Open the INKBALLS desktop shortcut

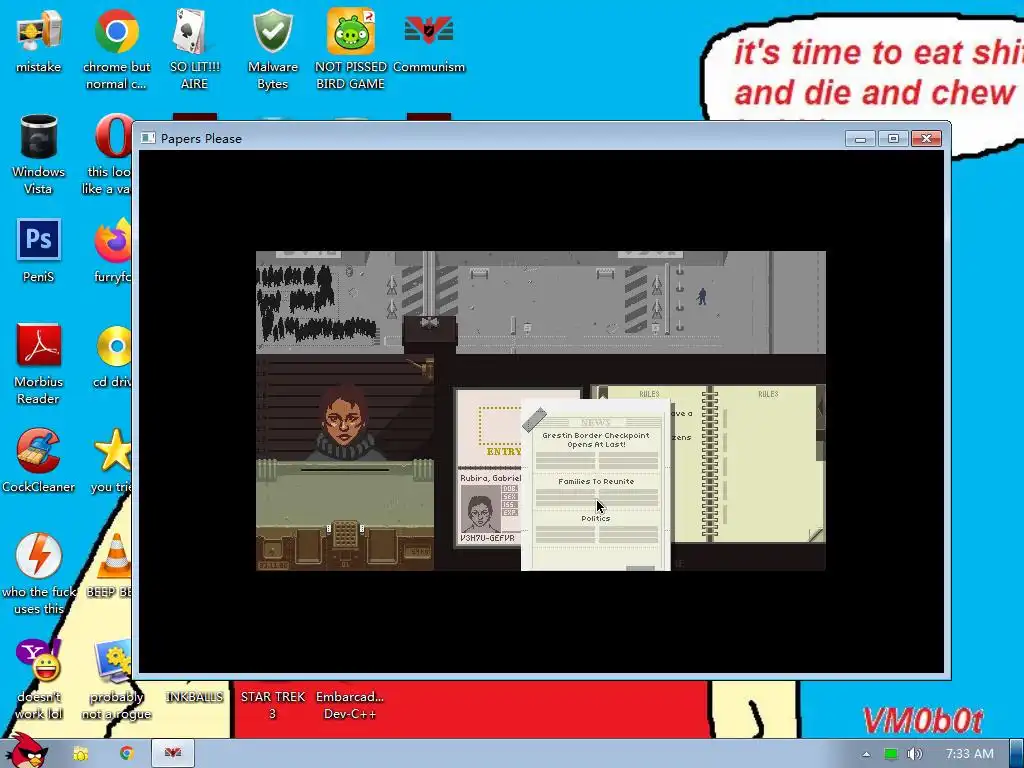194,697
